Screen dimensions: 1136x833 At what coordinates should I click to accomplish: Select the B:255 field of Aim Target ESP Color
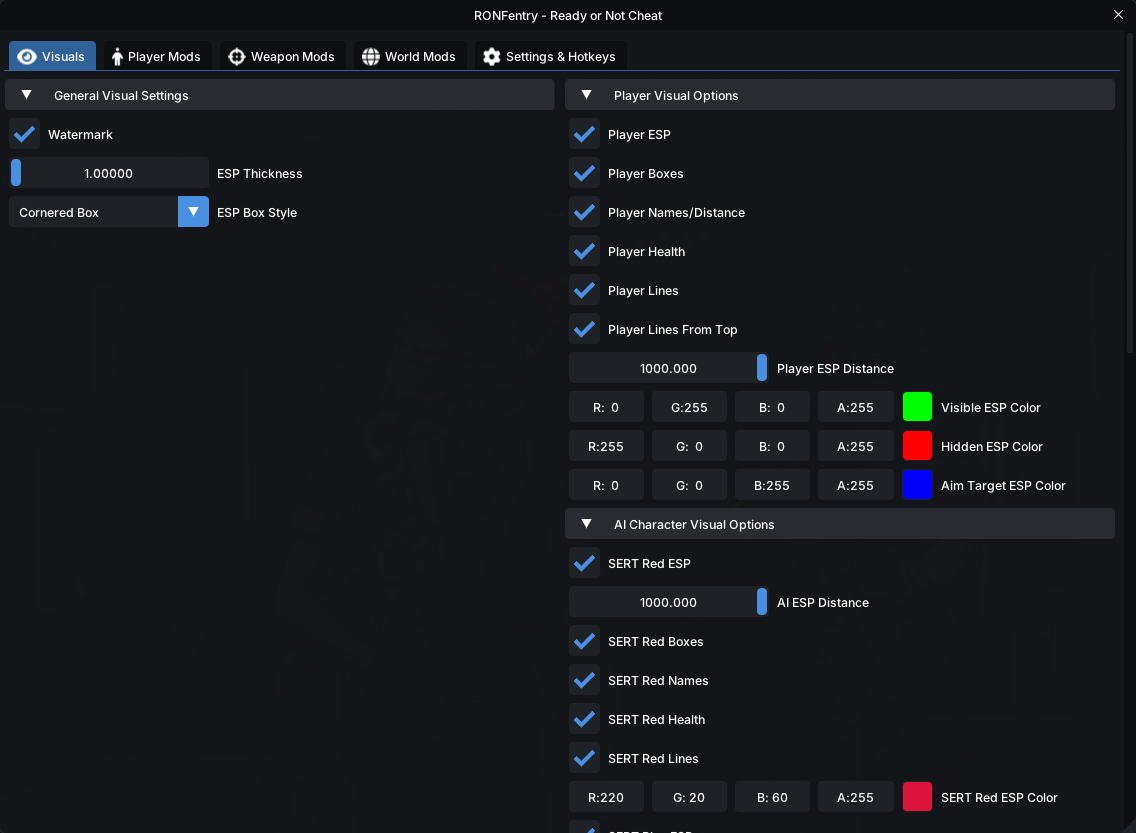(772, 485)
